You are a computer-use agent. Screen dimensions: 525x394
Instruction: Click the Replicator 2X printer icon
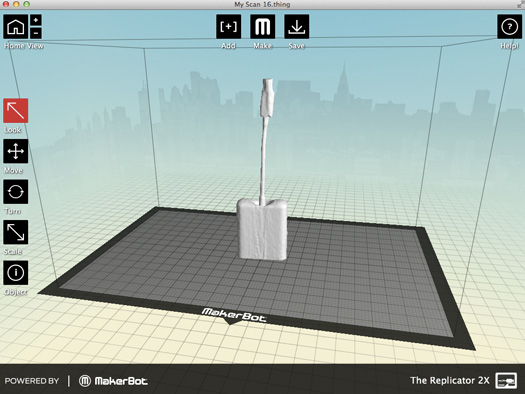506,381
